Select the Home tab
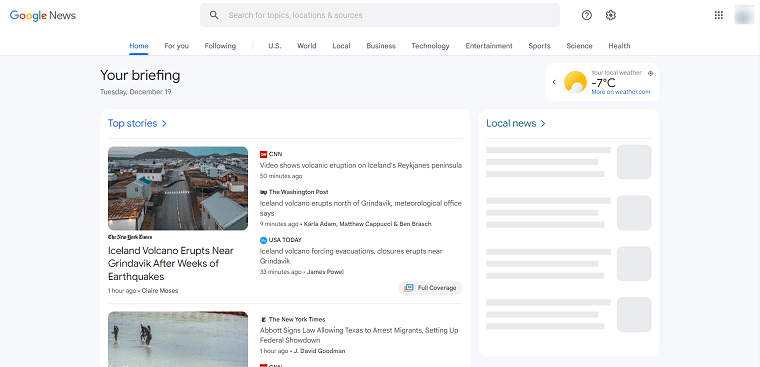 click(x=139, y=46)
